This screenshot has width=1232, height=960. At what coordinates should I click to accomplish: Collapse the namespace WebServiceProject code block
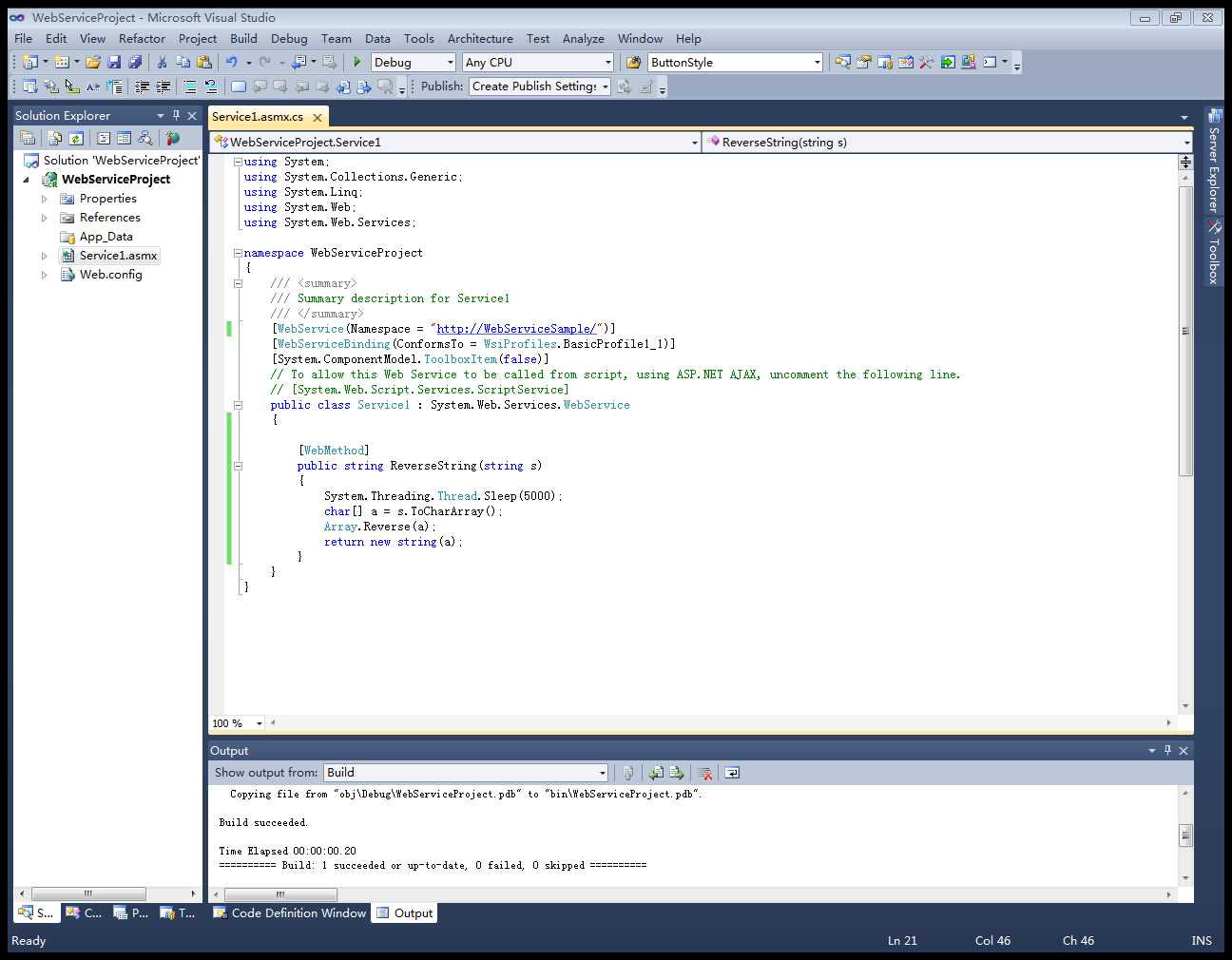[238, 253]
